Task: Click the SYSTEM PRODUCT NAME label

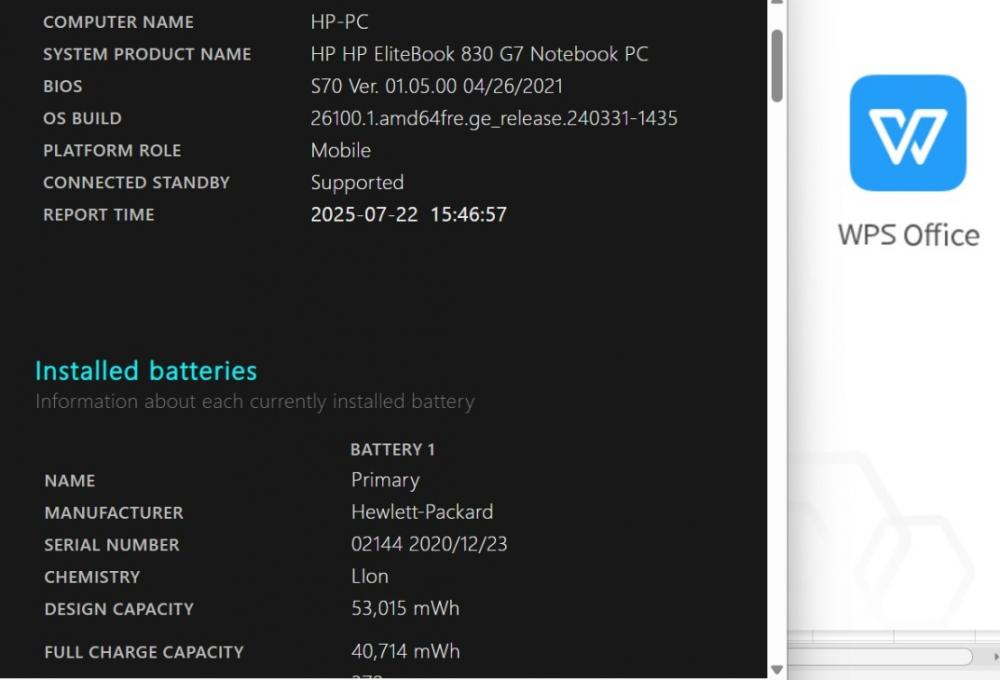Action: tap(147, 54)
